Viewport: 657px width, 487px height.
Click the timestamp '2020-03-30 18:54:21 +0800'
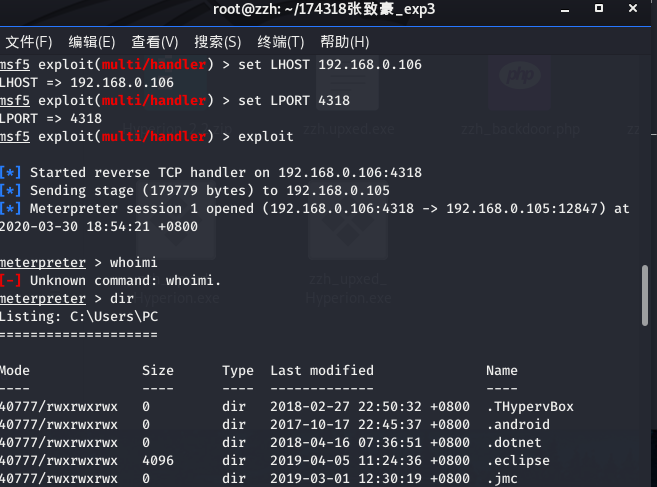(x=98, y=227)
